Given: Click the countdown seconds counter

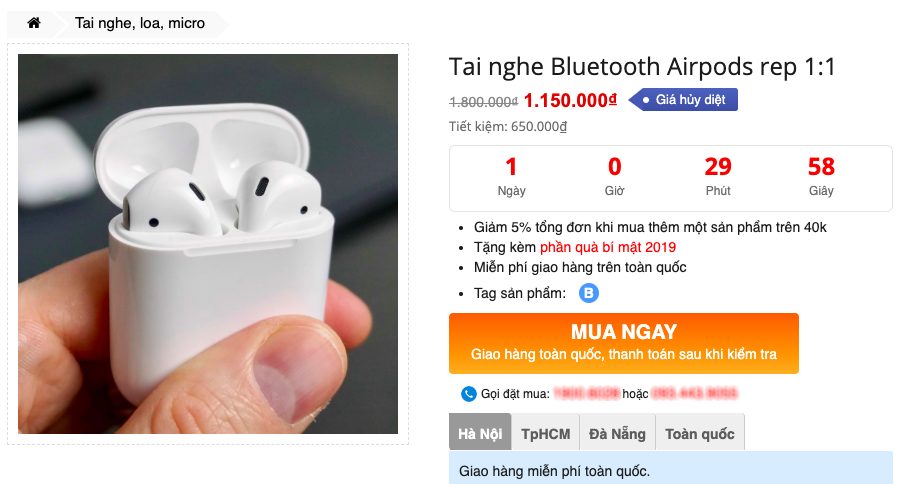Looking at the screenshot, I should [821, 177].
